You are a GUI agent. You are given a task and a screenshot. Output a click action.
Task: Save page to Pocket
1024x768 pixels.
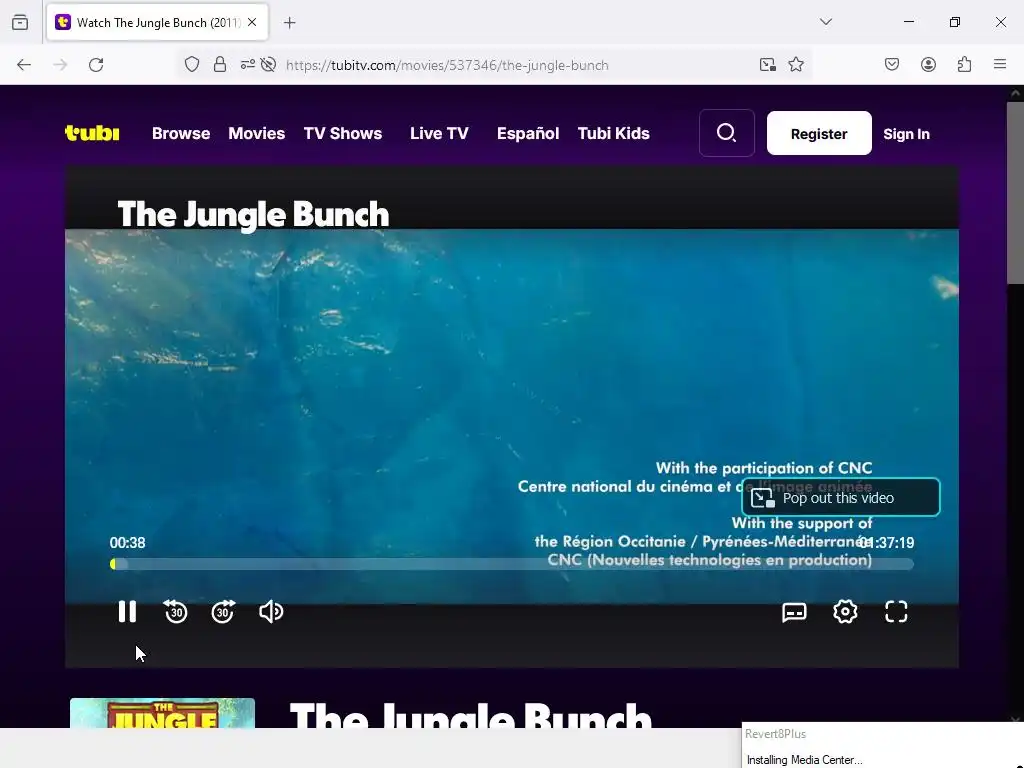coord(892,65)
